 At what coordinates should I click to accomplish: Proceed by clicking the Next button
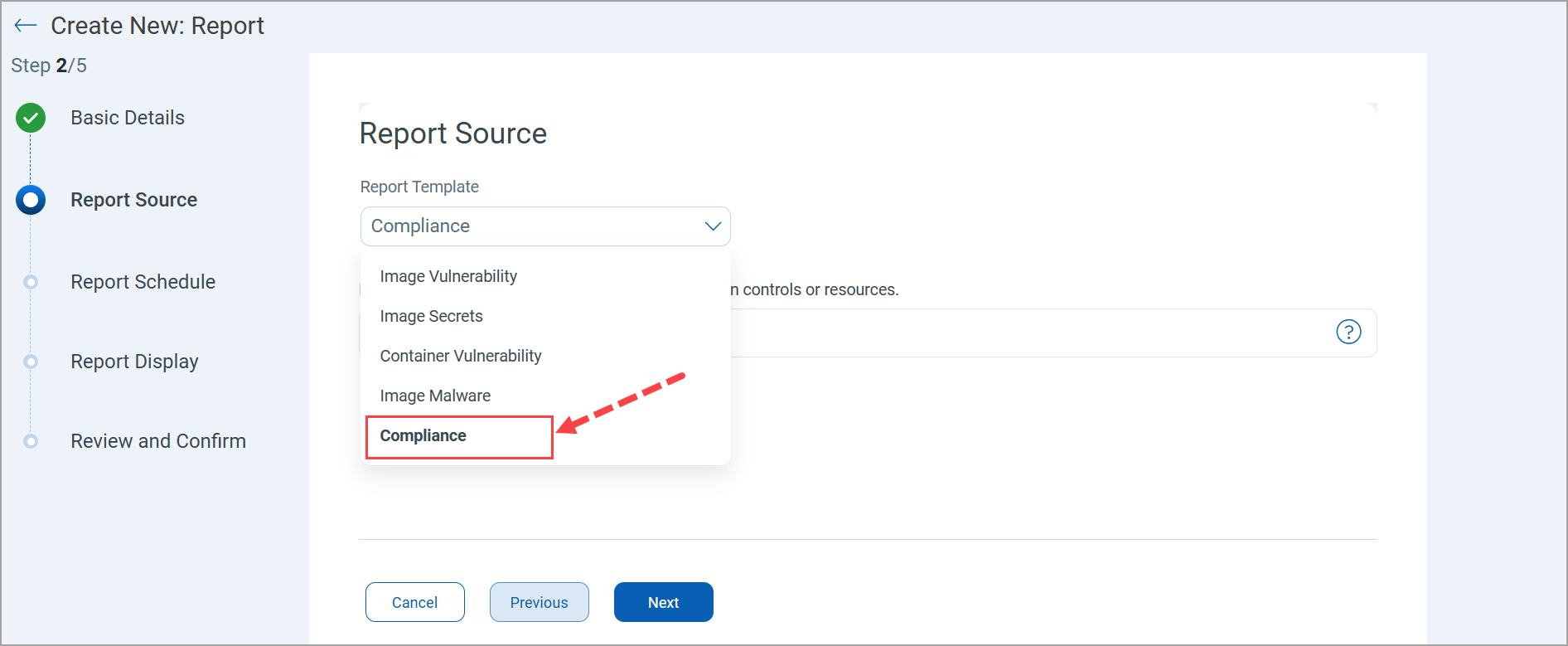pos(663,602)
